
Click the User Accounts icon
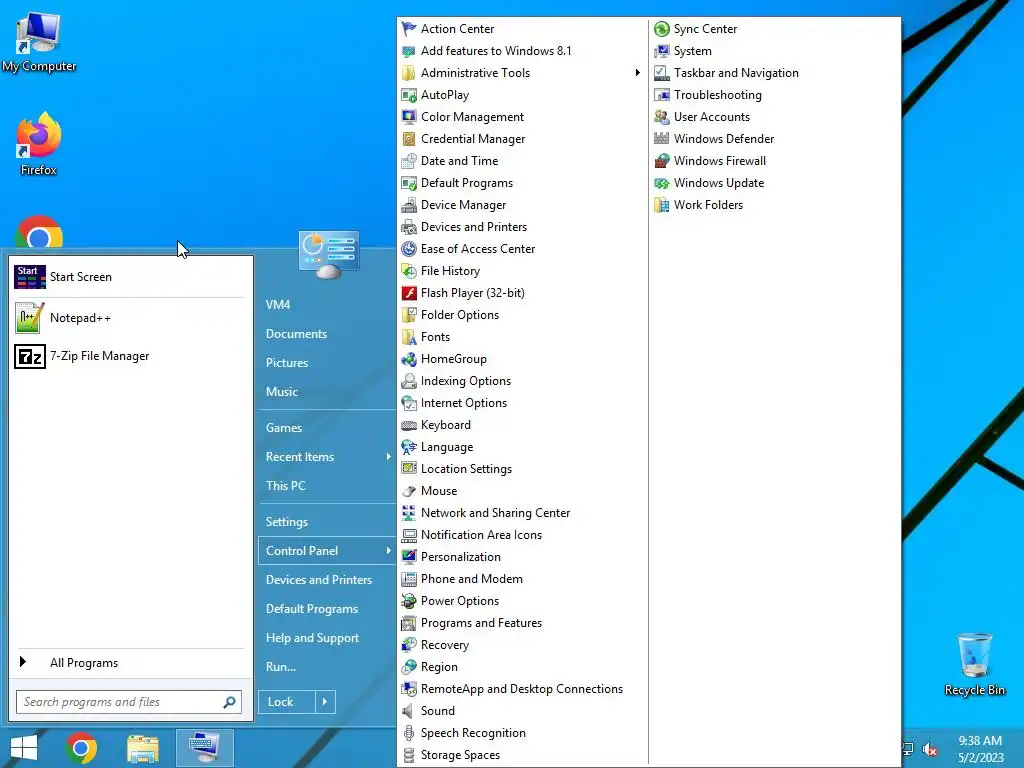click(662, 117)
